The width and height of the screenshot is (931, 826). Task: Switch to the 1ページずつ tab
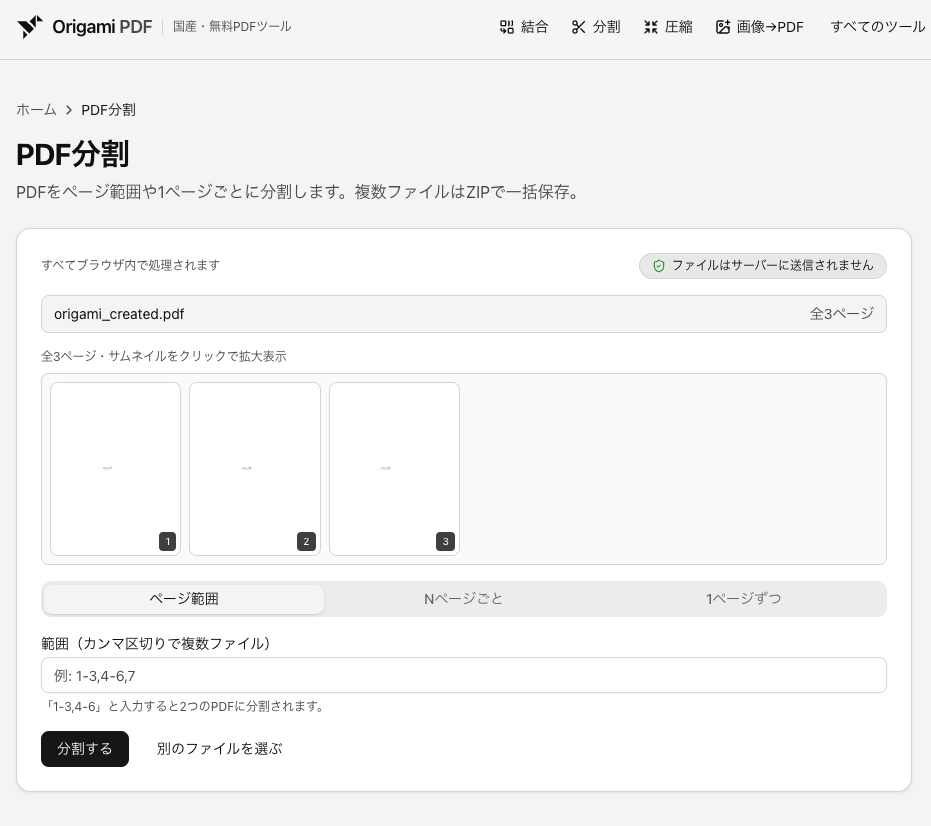743,599
